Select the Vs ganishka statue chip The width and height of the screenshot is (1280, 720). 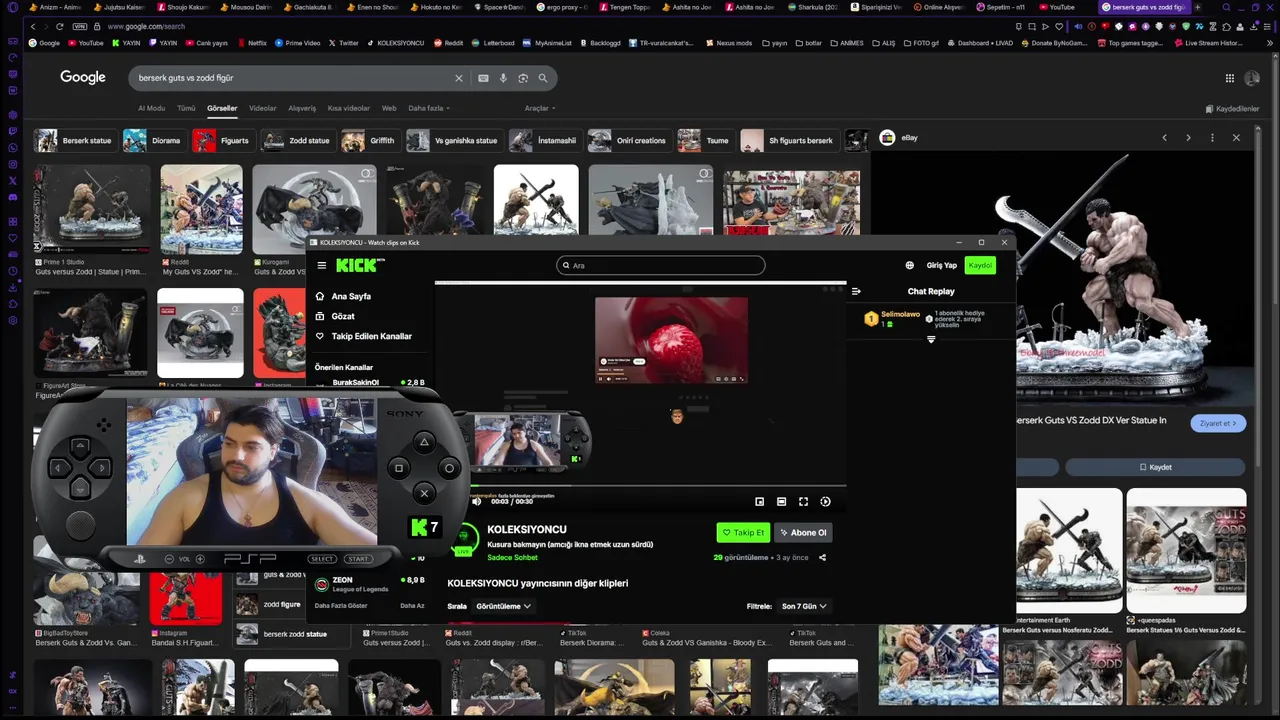click(x=453, y=140)
